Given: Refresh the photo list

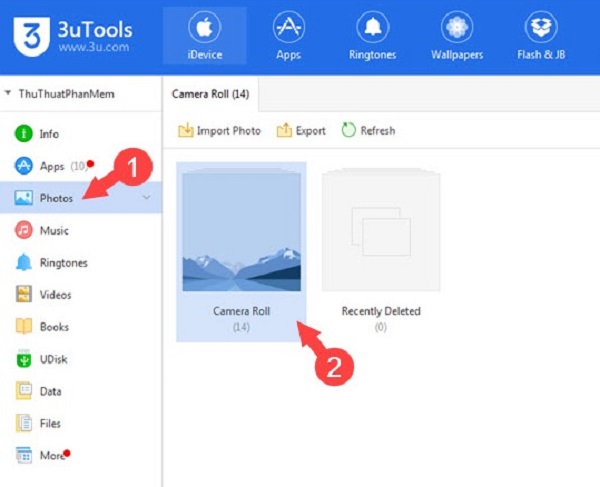Looking at the screenshot, I should (368, 131).
